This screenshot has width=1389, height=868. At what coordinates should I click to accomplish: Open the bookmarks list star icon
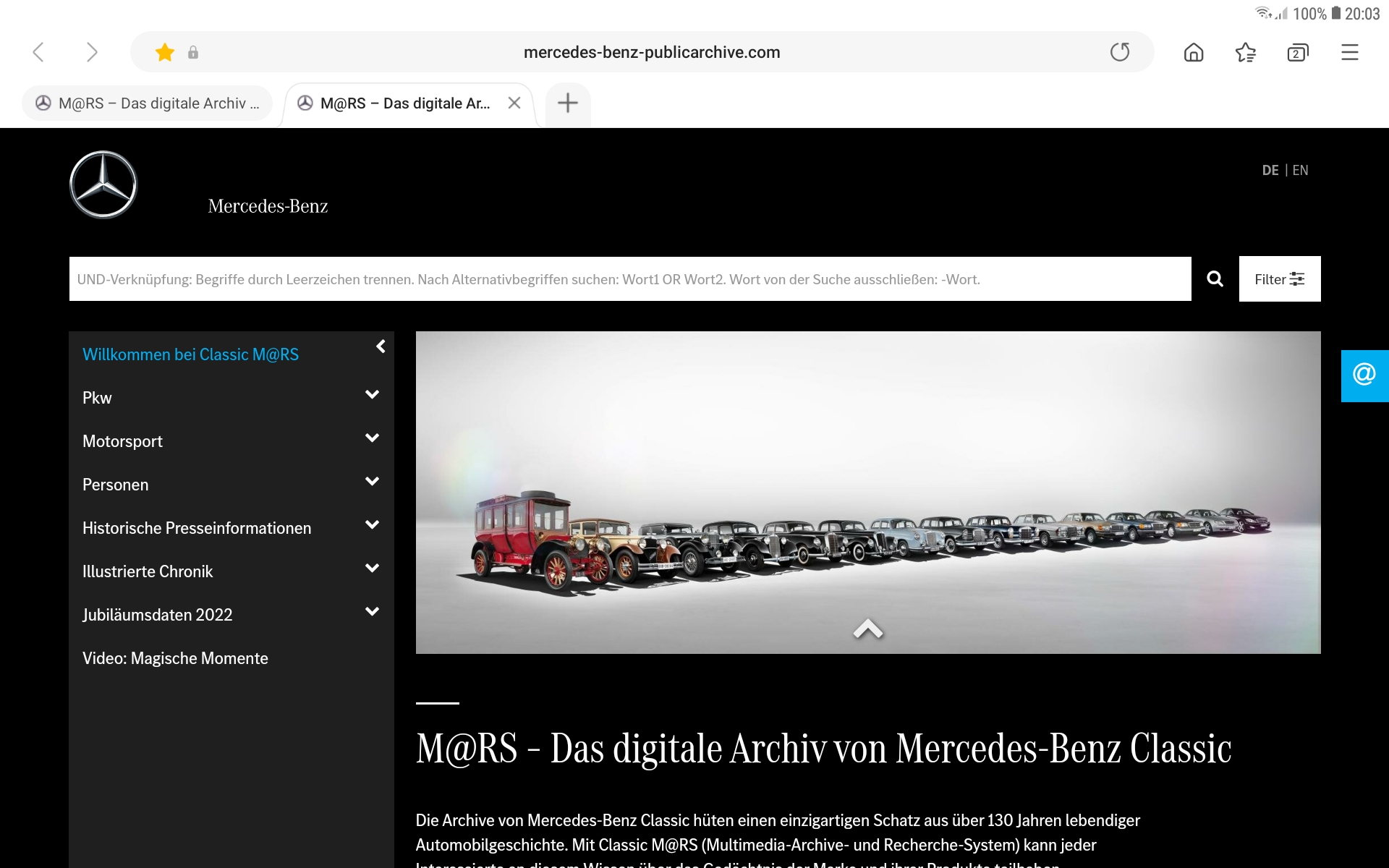tap(1246, 52)
